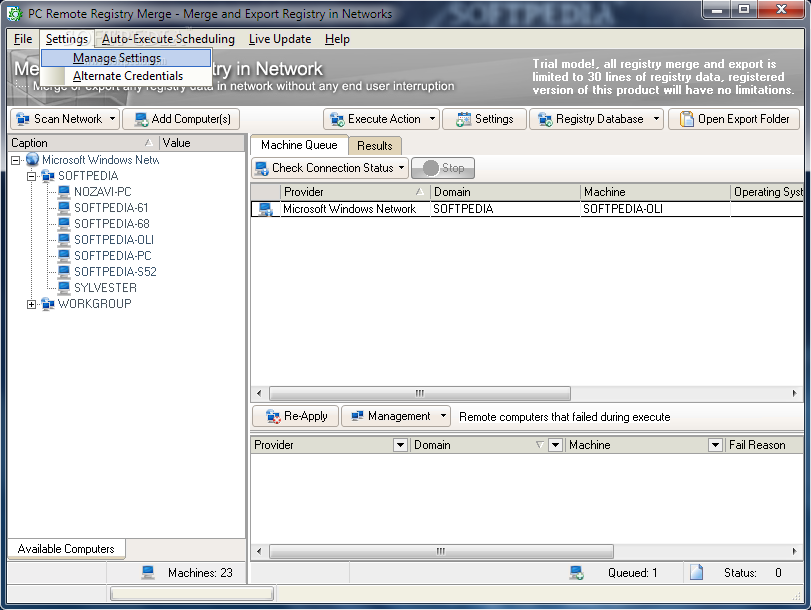Open the Live Update menu
The image size is (811, 610).
(280, 39)
